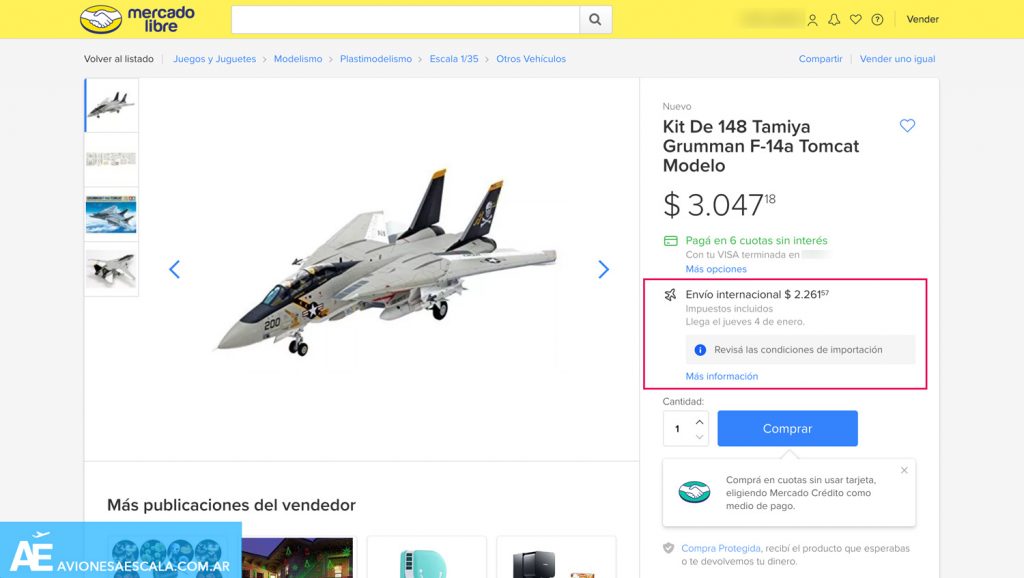This screenshot has width=1024, height=578.
Task: Open the Vender menu item
Action: tap(922, 19)
